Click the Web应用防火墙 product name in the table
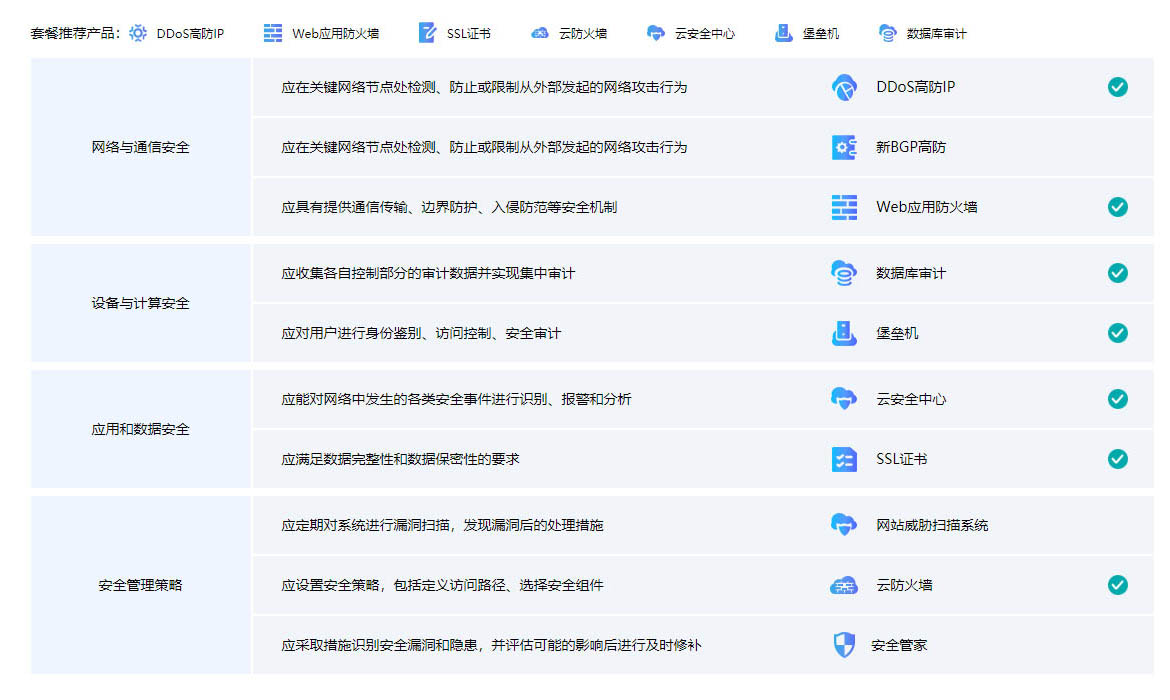The image size is (1170, 700). 926,207
